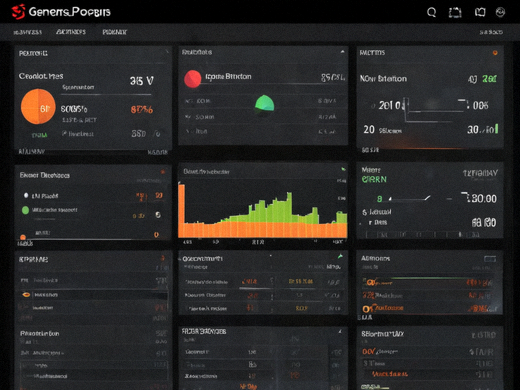Toggle the eye icon in the highlighted row
This screenshot has height=390, width=520.
[x=26, y=295]
